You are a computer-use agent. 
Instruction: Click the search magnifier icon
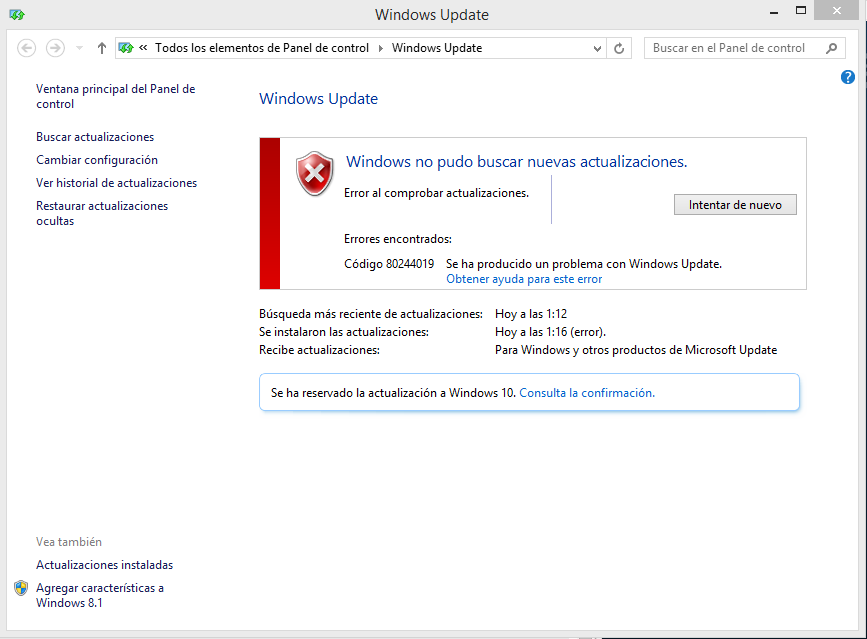tap(831, 48)
